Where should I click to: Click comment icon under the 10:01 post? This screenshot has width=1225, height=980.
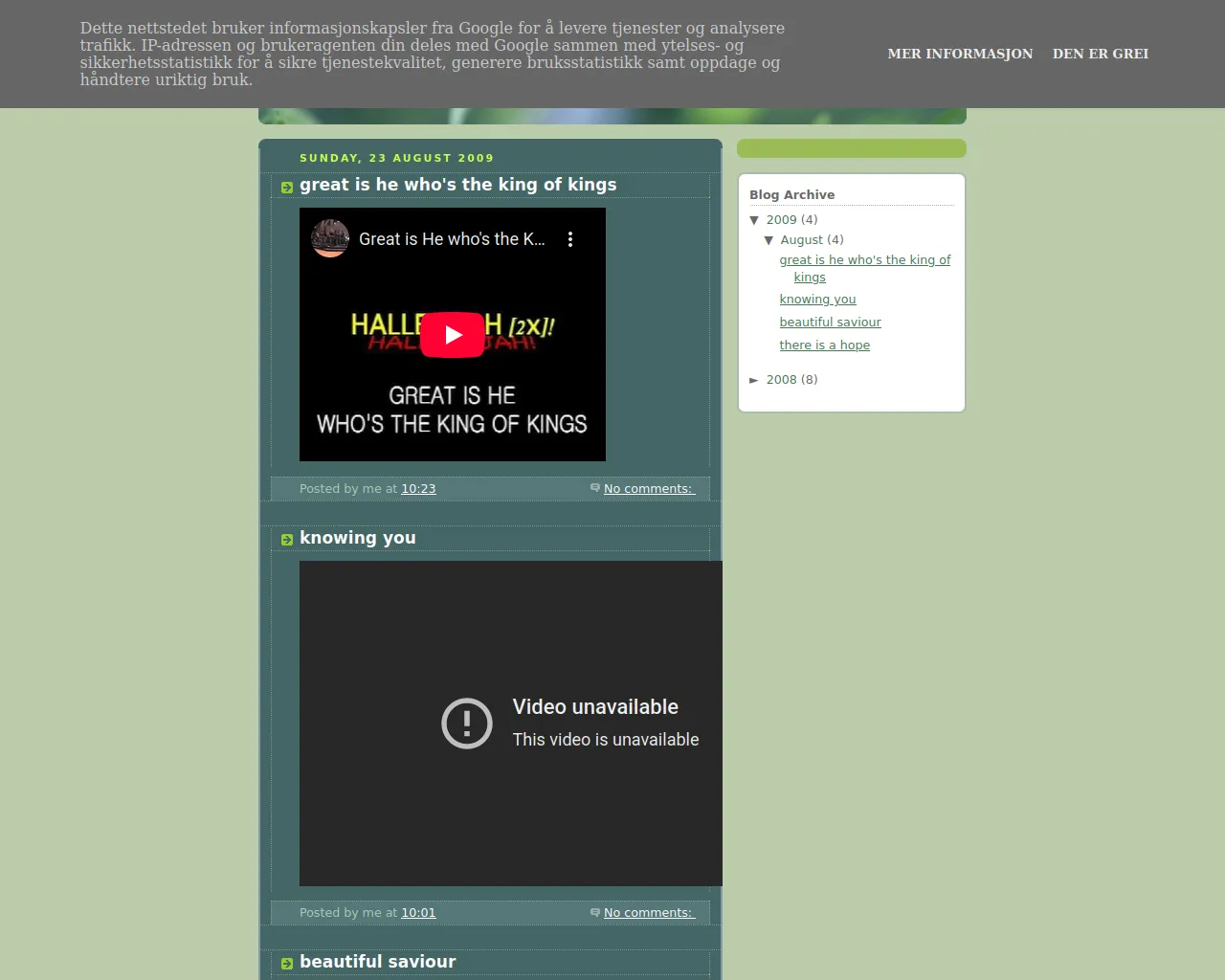(x=595, y=912)
